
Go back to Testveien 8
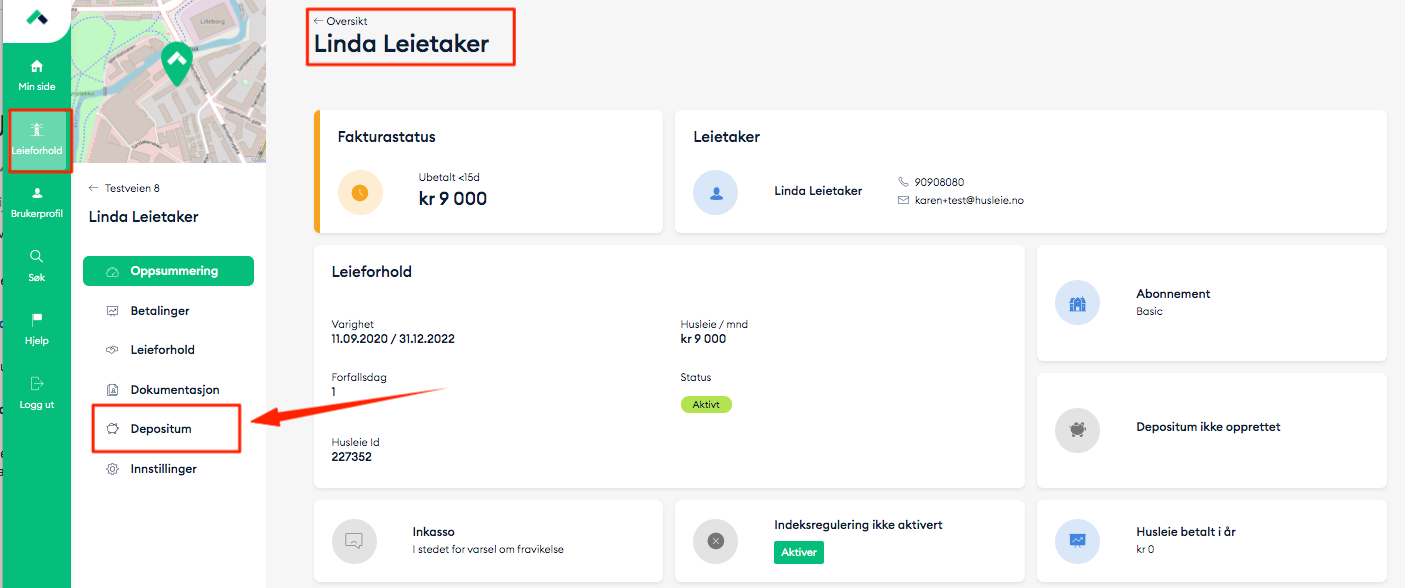tap(125, 188)
